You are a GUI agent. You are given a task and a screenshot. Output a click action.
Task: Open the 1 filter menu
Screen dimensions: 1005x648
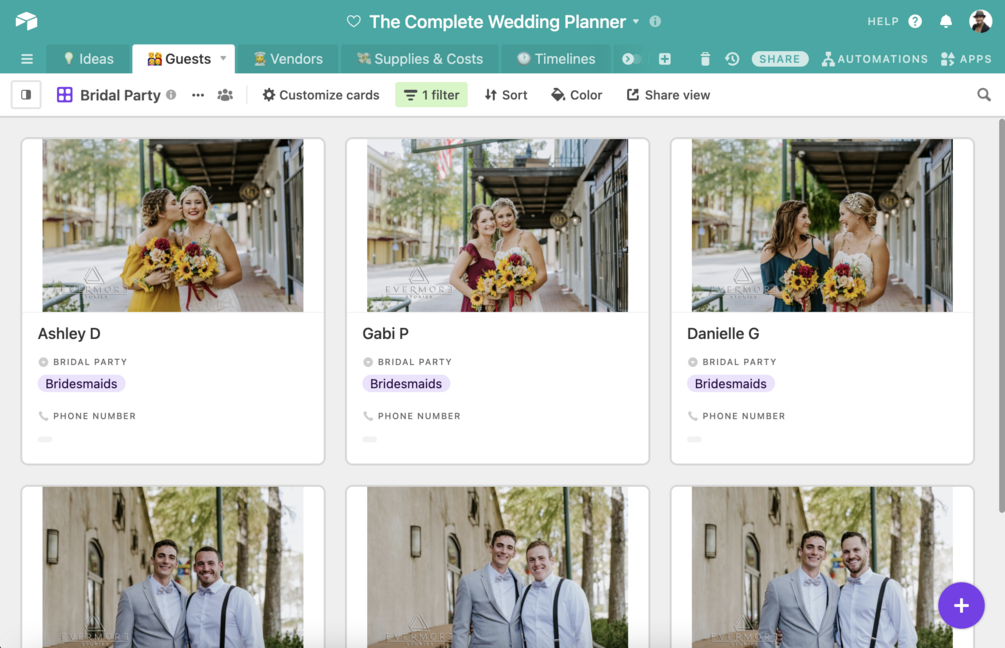431,95
